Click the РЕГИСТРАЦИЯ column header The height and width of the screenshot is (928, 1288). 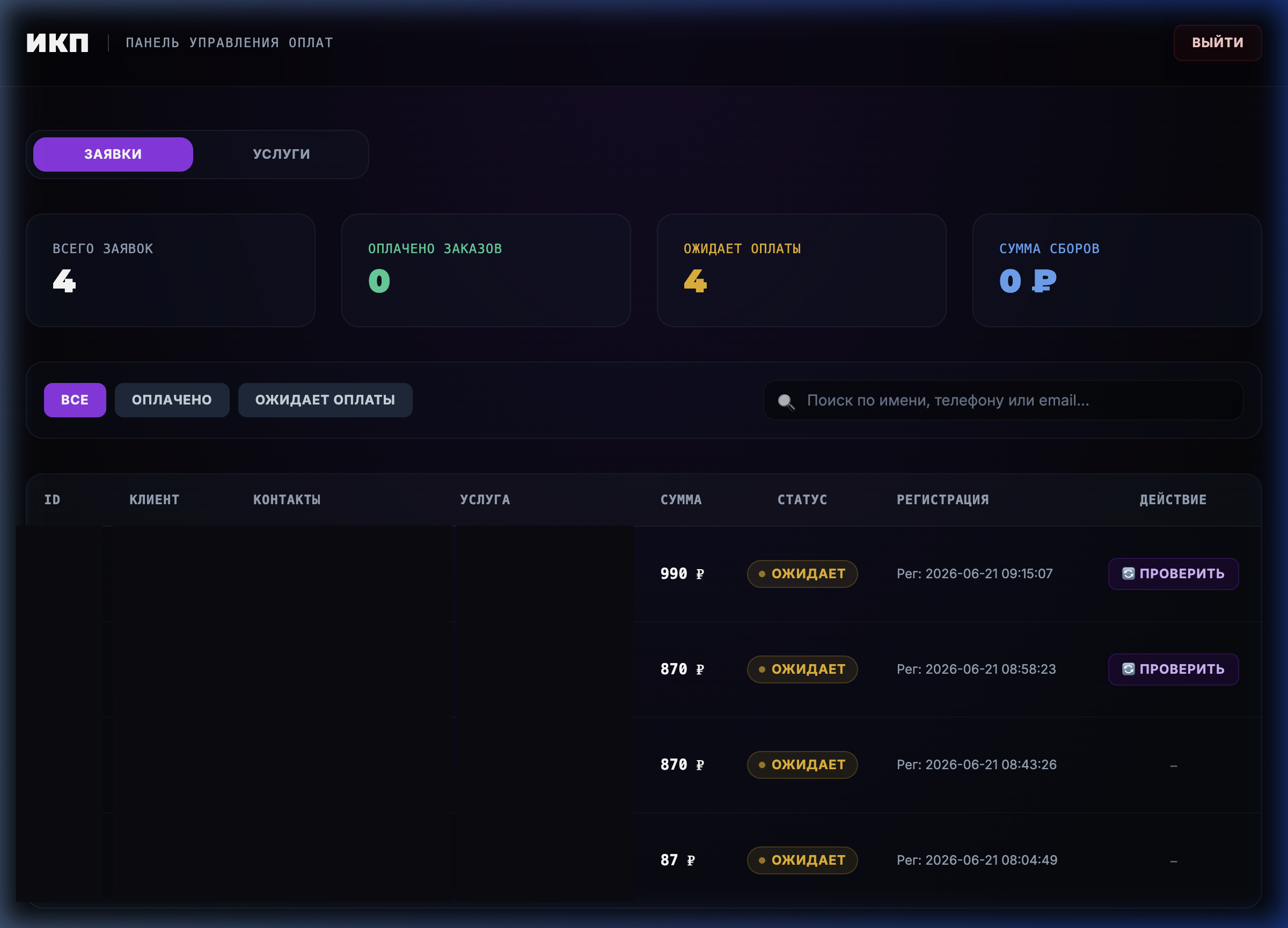(943, 499)
